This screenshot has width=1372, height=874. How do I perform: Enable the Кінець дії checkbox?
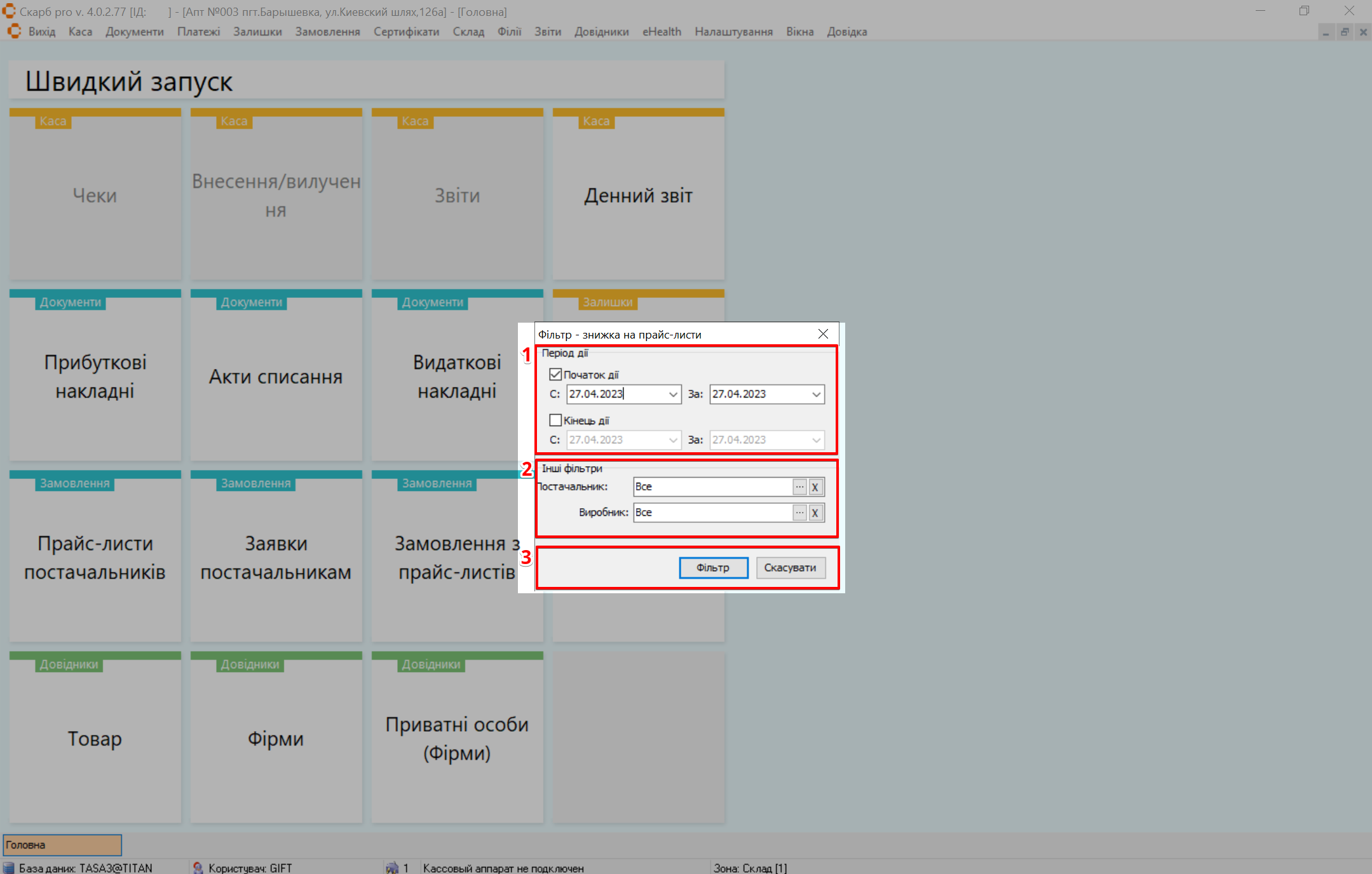pyautogui.click(x=555, y=420)
